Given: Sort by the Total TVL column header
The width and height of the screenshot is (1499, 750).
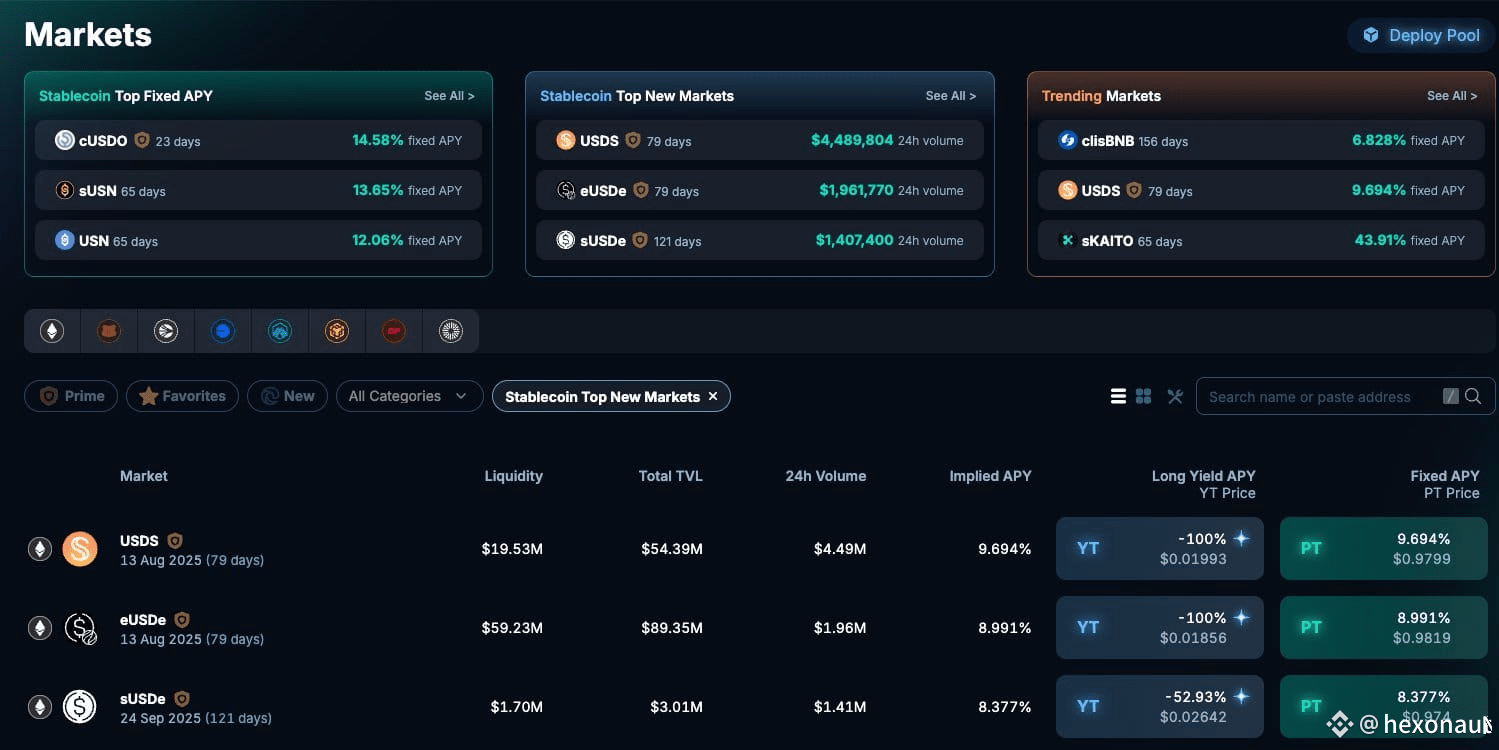Looking at the screenshot, I should click(x=670, y=476).
